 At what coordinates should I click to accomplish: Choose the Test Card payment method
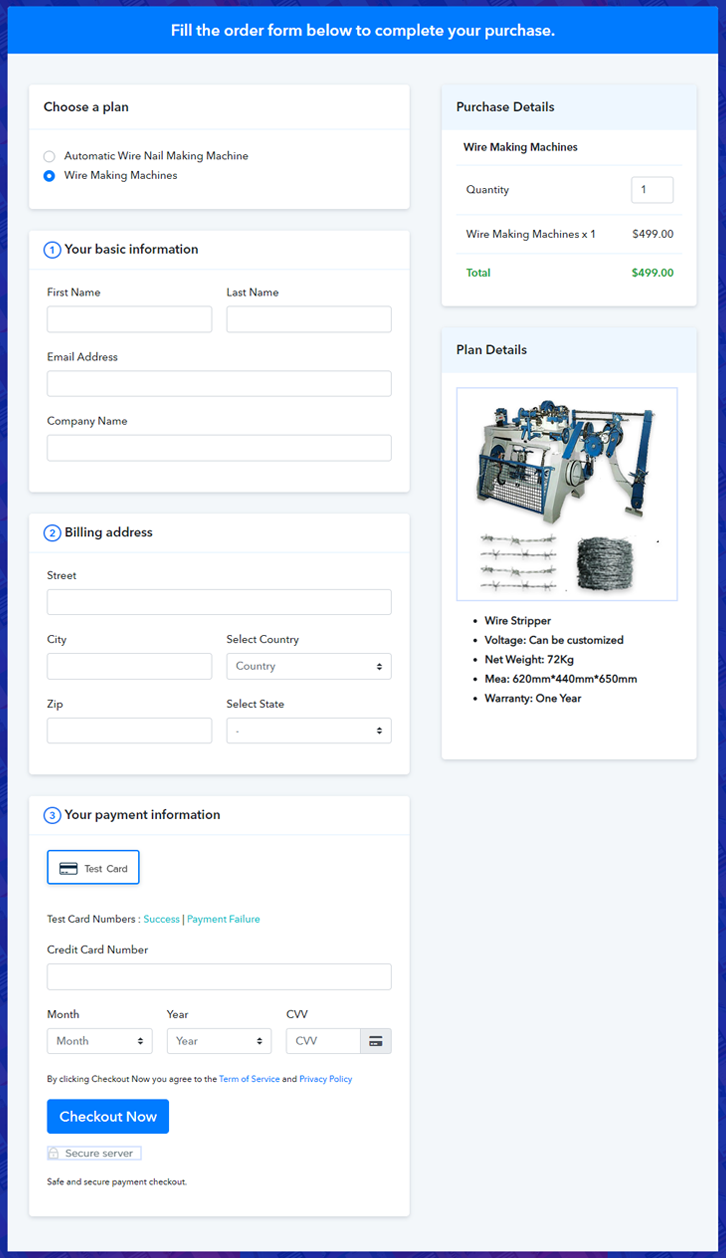(x=93, y=868)
